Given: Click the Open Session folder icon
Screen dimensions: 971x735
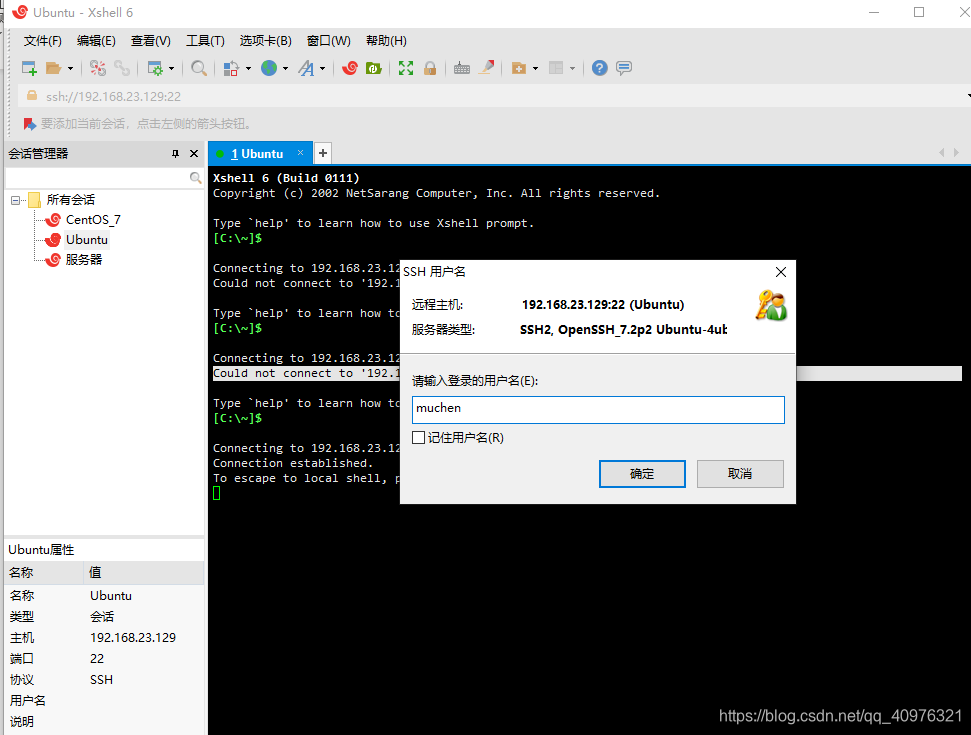Looking at the screenshot, I should [x=53, y=68].
